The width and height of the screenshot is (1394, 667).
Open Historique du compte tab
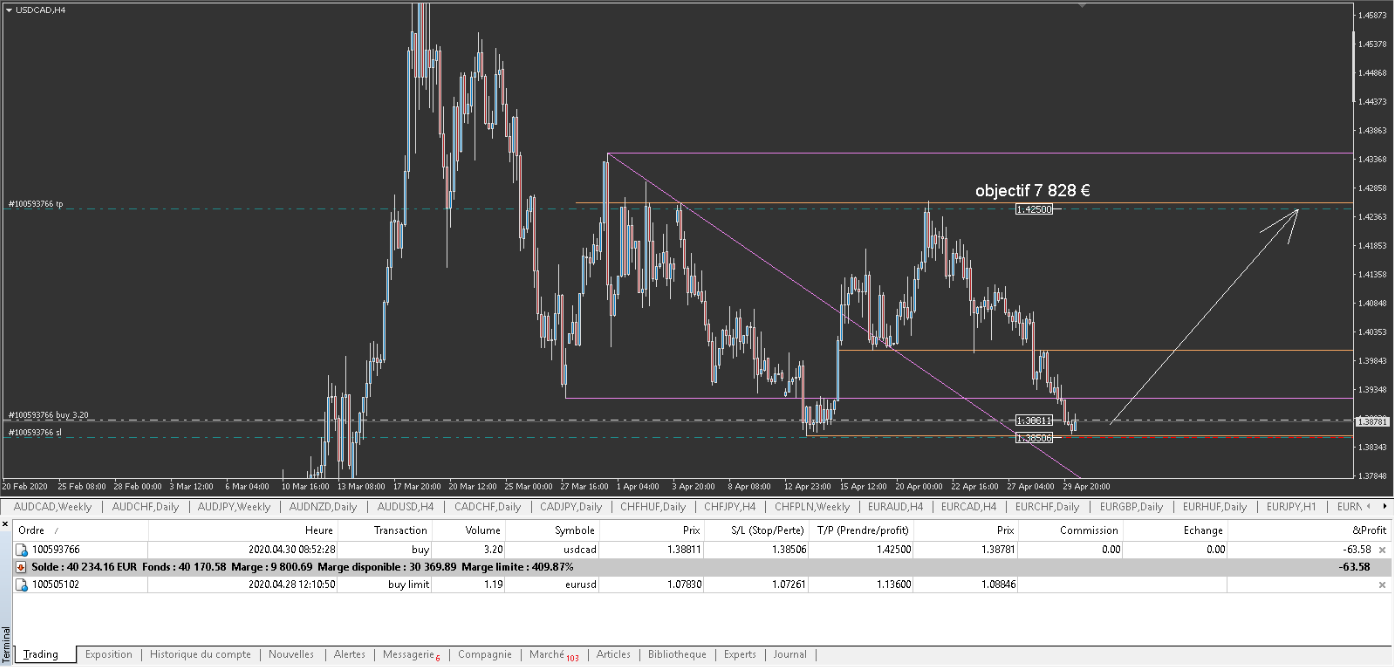click(x=200, y=654)
